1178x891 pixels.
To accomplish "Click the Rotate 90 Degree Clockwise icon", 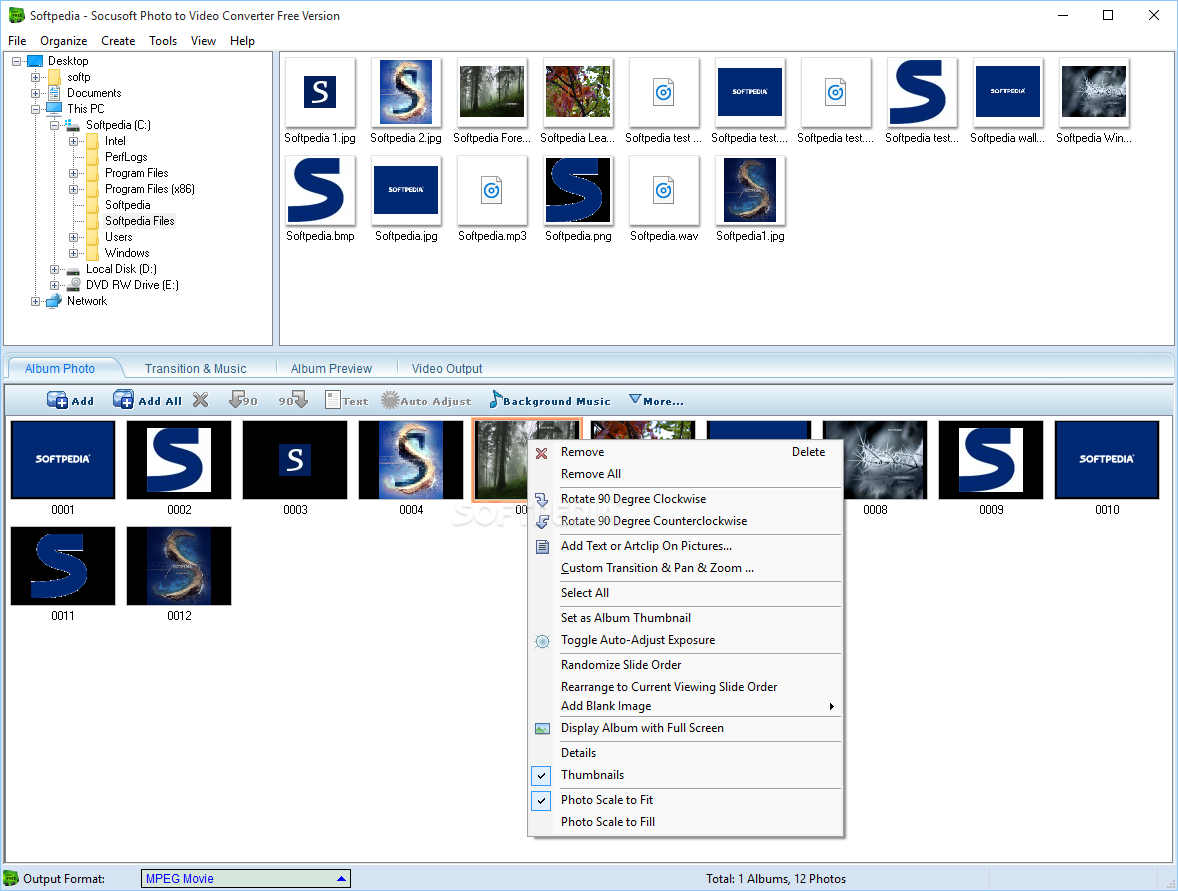I will coord(542,499).
